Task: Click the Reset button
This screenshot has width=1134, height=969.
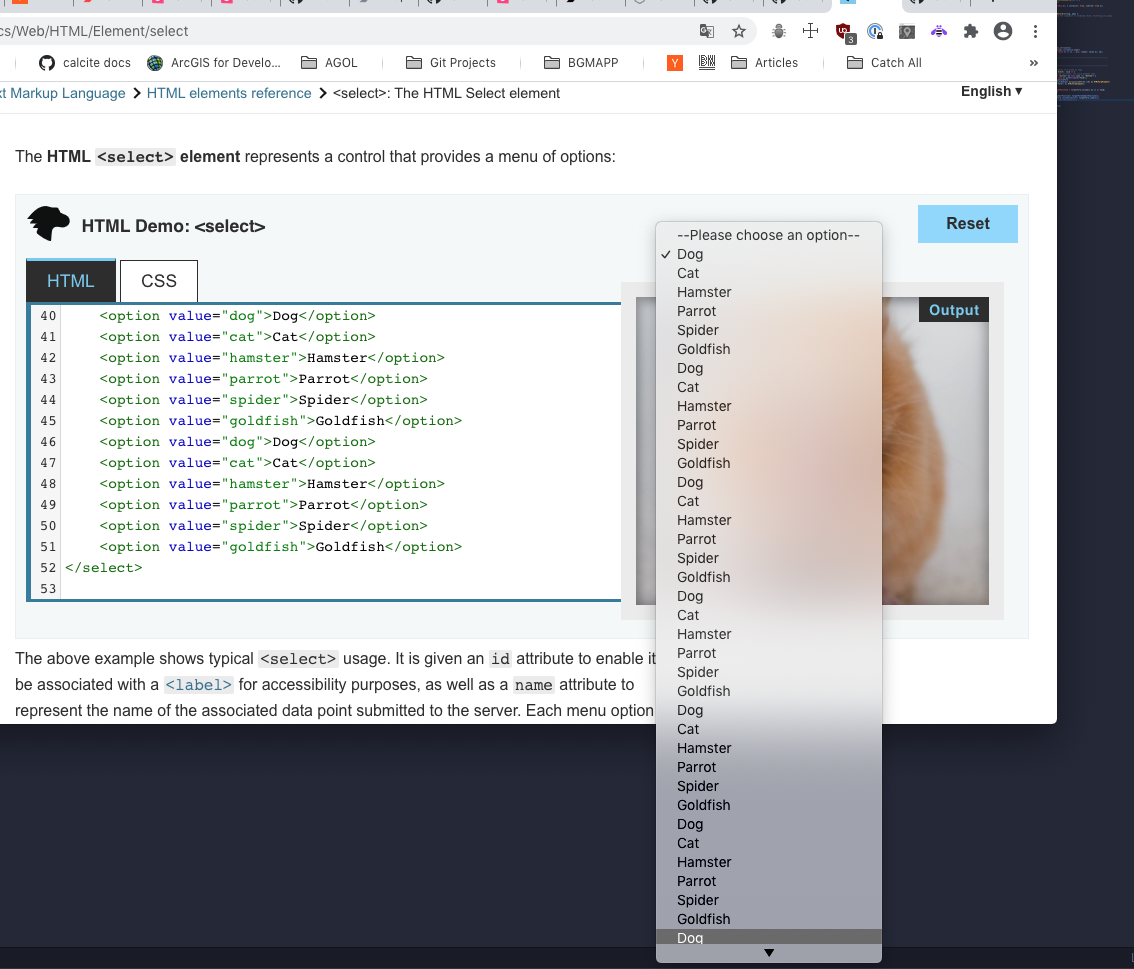Action: 968,223
